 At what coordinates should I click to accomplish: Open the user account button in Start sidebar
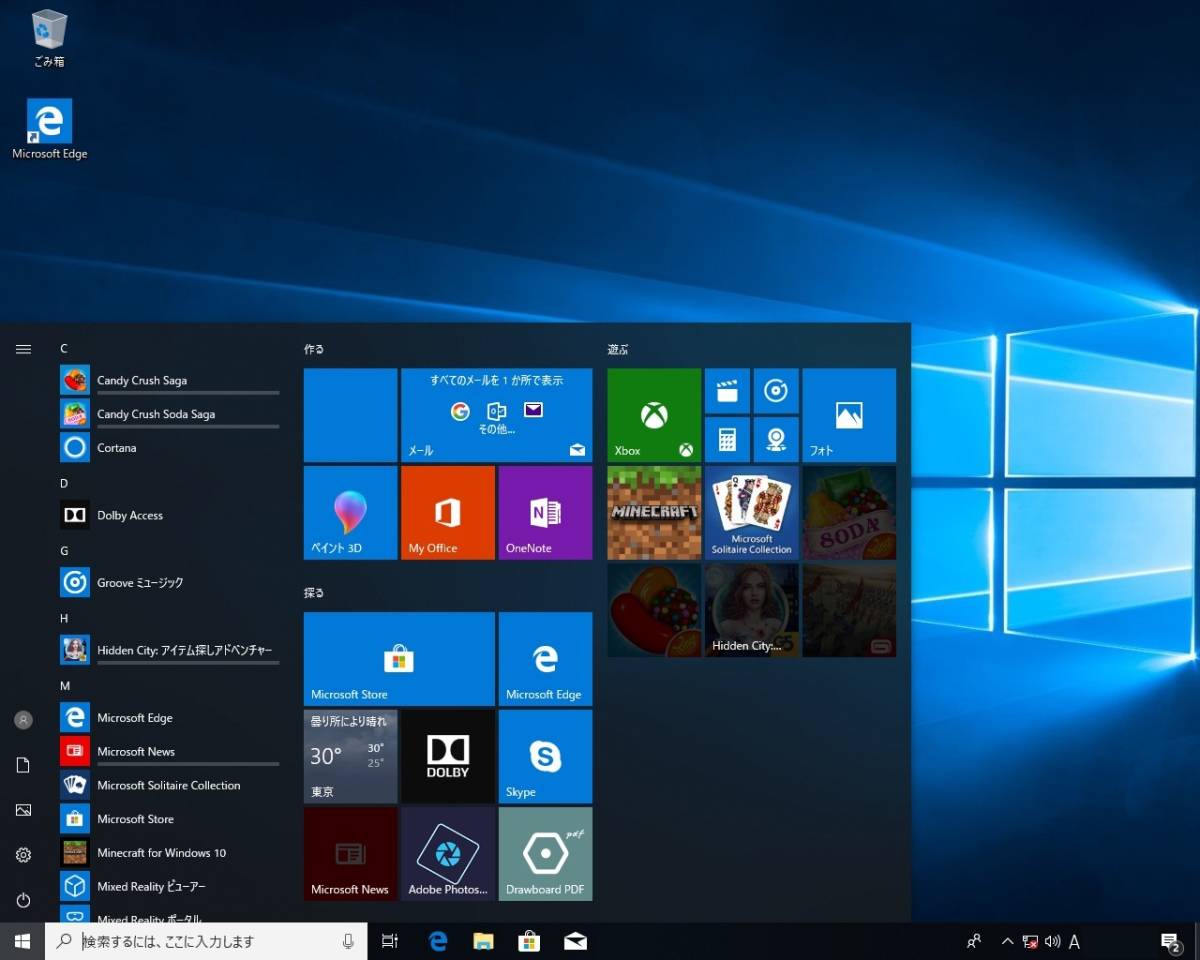coord(23,720)
